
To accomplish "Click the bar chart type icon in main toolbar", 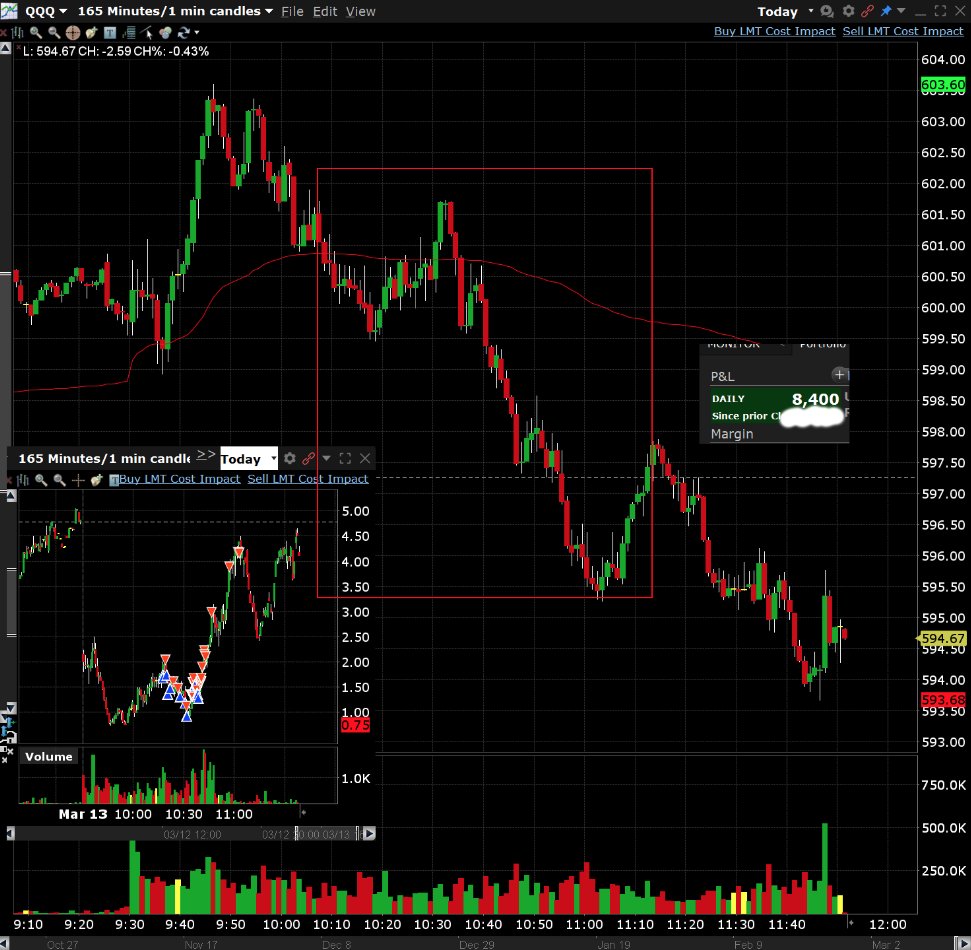I will [x=17, y=32].
